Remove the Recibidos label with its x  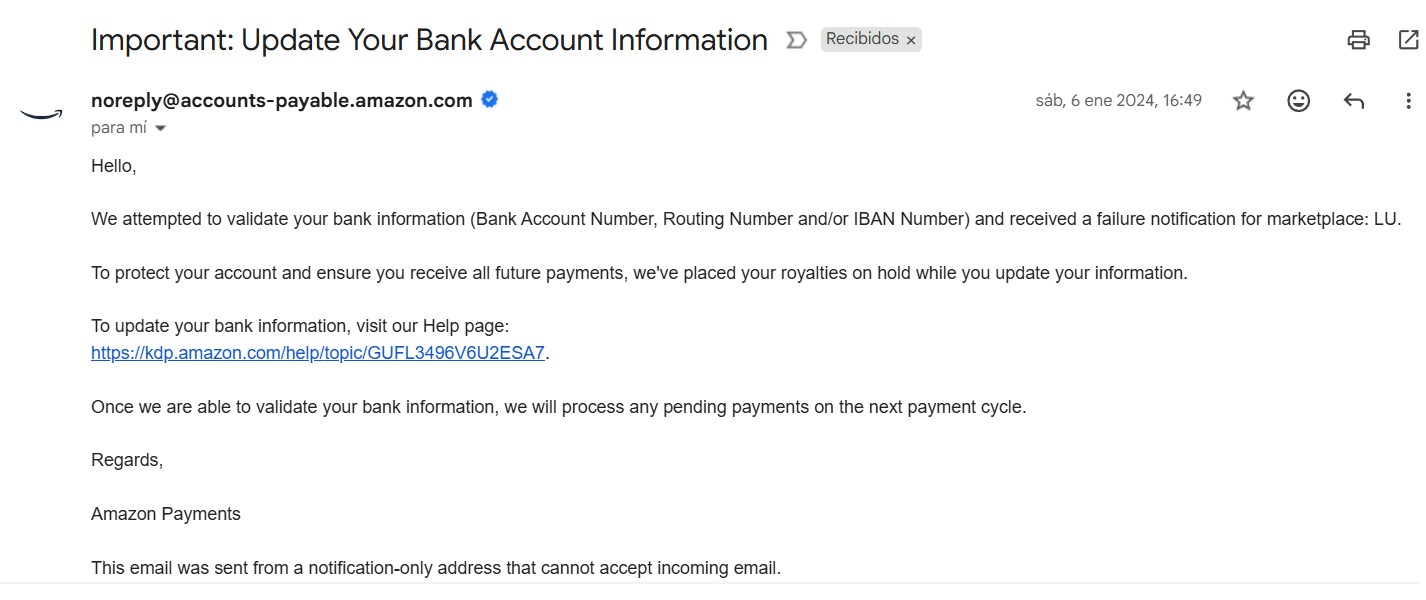pos(910,41)
